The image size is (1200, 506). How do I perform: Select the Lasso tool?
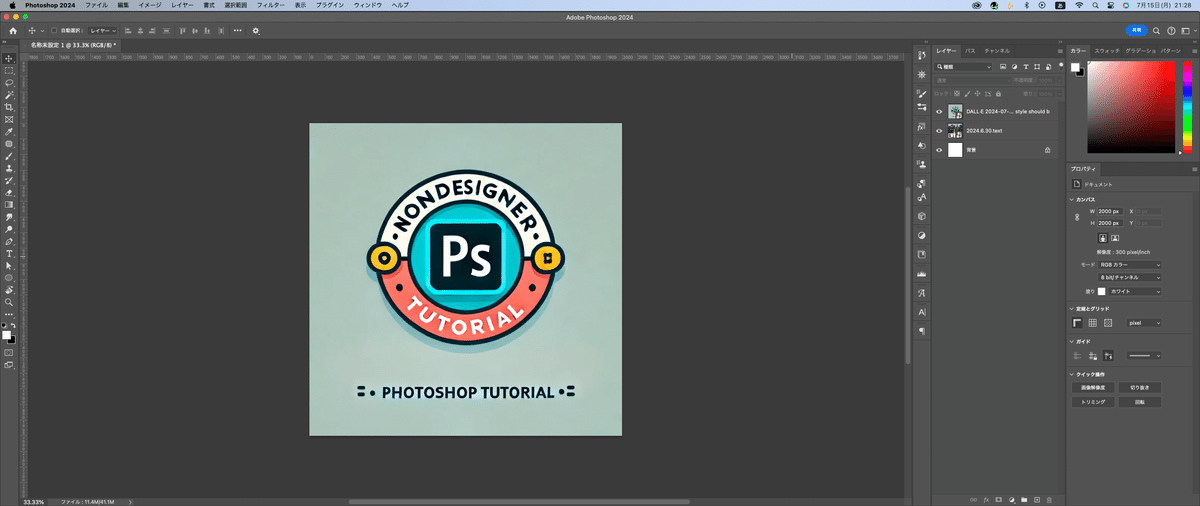(x=9, y=82)
